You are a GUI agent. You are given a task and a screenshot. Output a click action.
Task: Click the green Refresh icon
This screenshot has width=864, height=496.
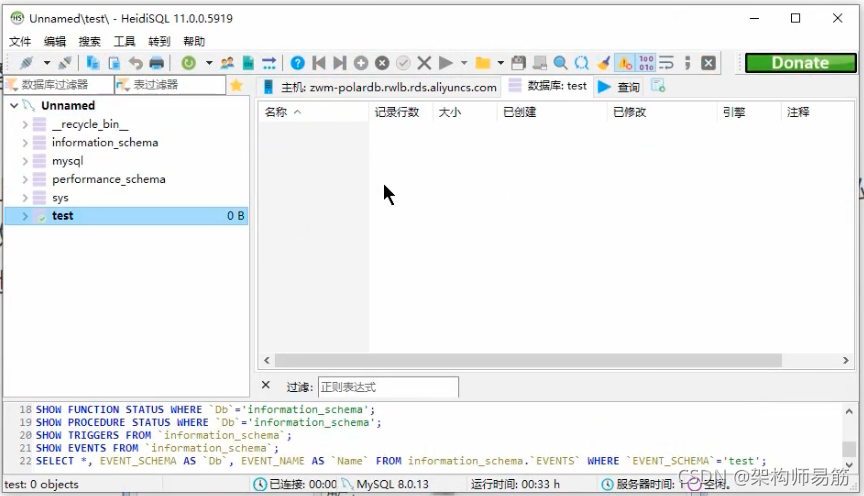pyautogui.click(x=188, y=63)
